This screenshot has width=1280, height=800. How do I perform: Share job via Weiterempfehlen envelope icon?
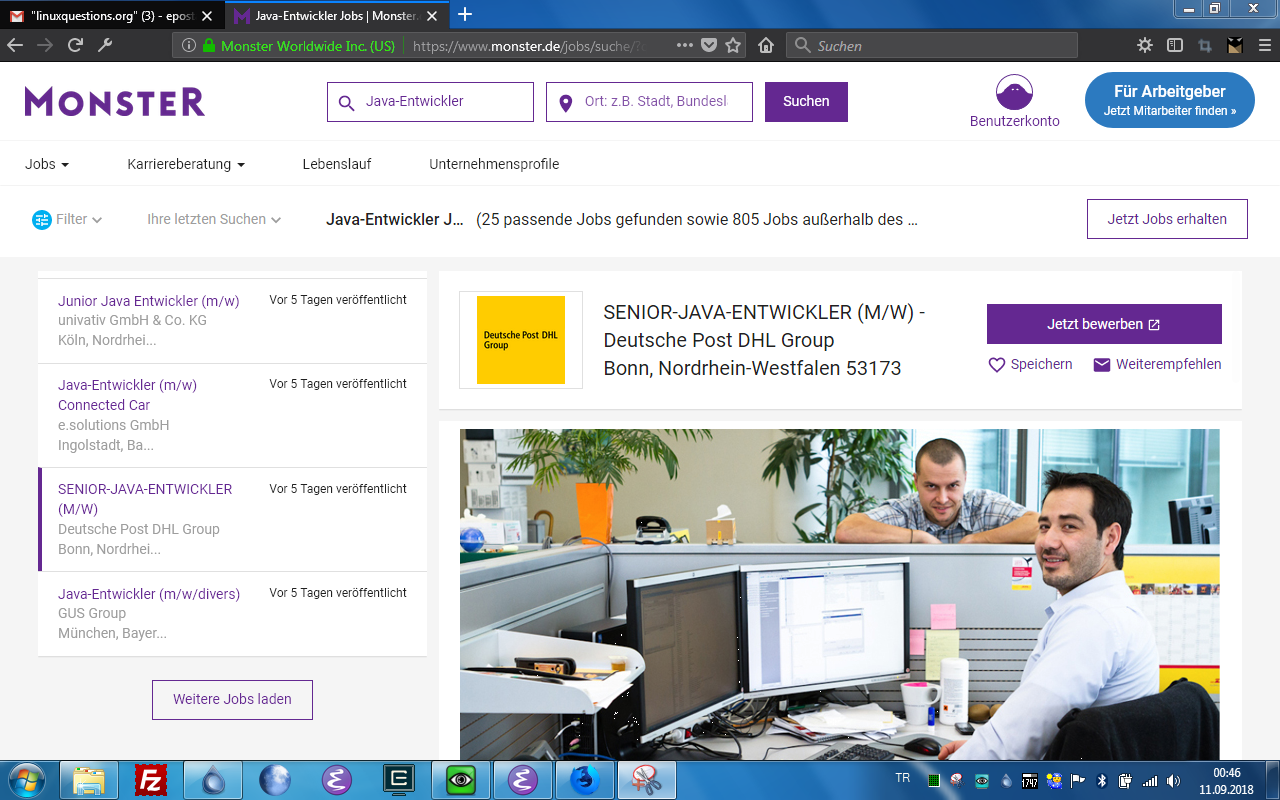[1102, 365]
